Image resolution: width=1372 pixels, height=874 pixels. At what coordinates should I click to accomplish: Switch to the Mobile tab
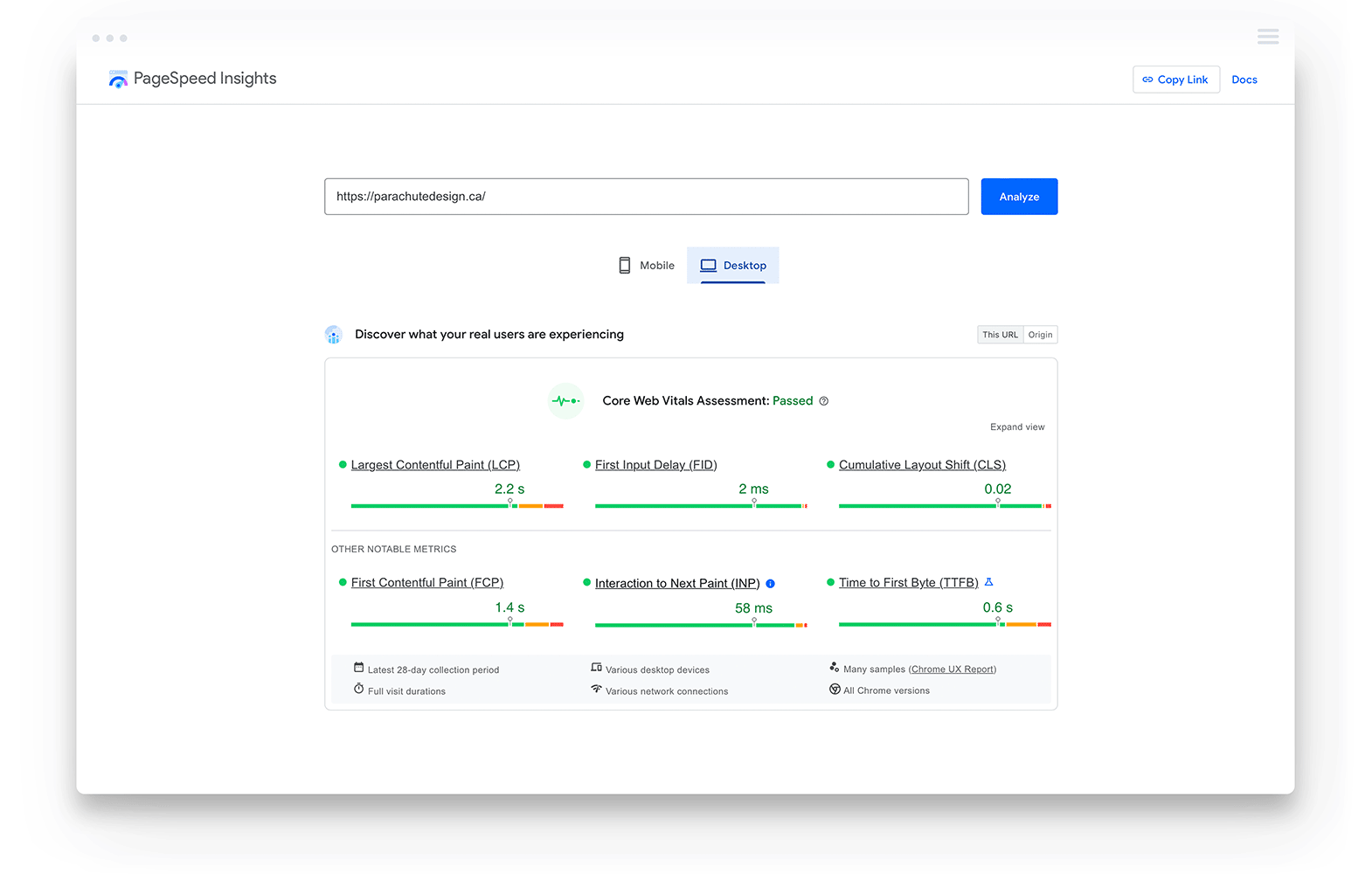(x=647, y=266)
